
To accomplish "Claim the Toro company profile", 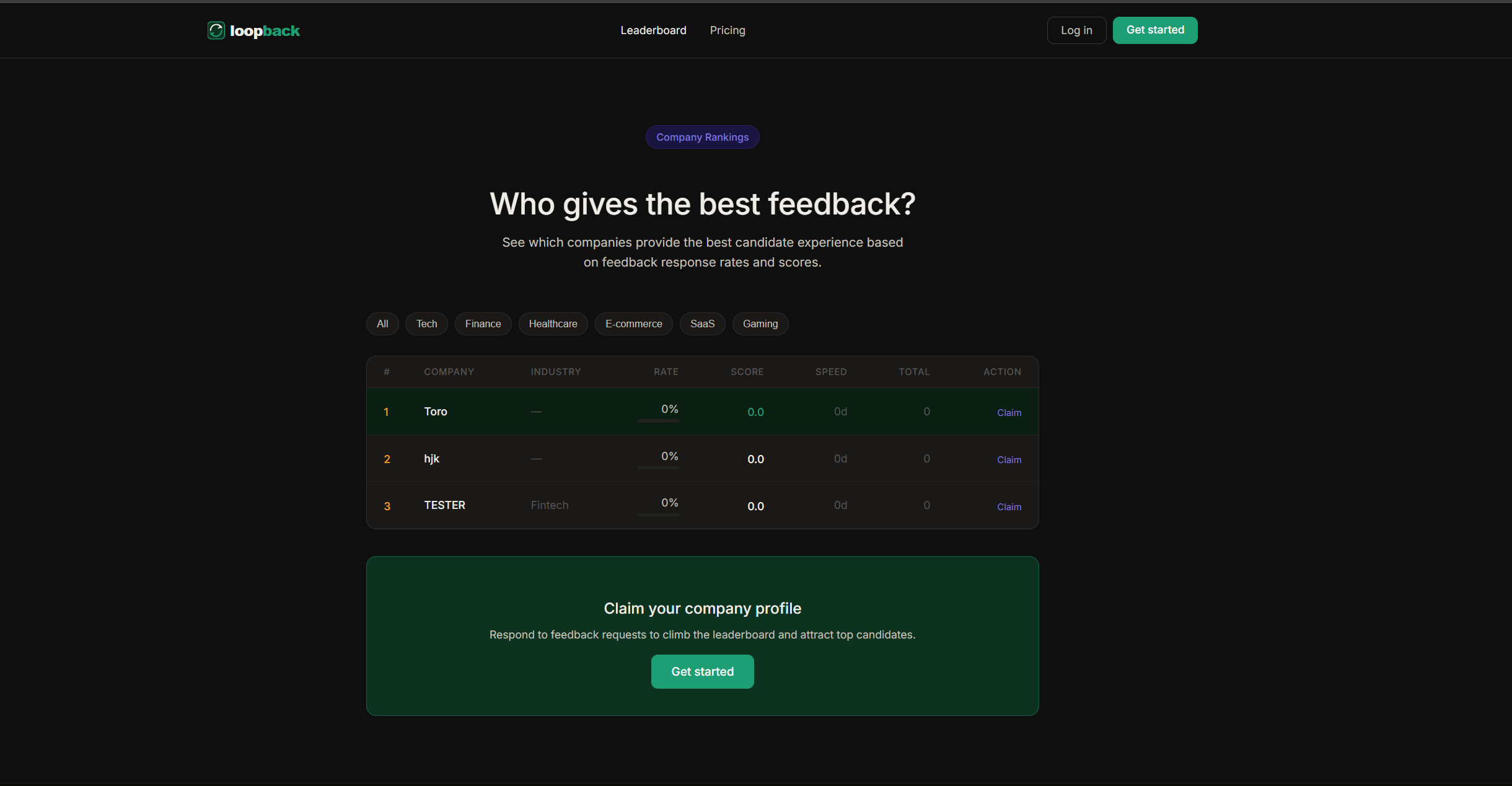I will 1008,412.
